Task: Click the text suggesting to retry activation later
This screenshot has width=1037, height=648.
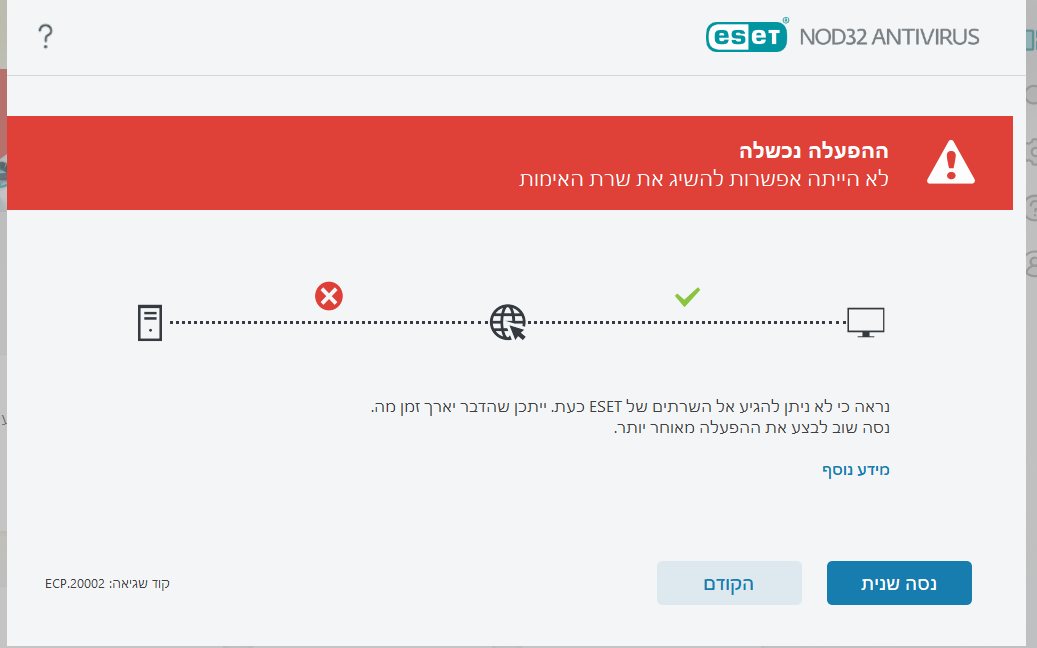Action: click(x=750, y=428)
